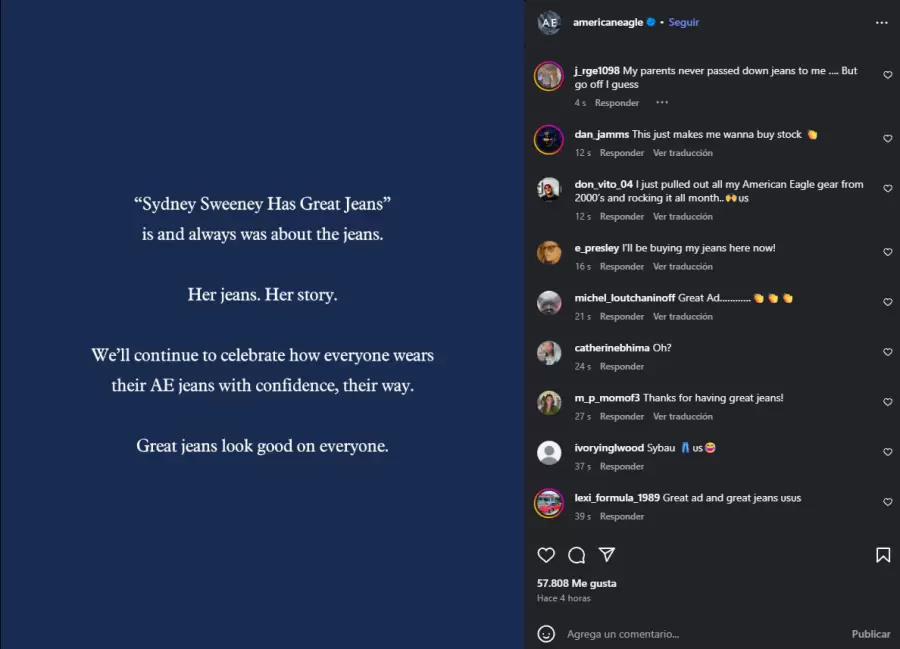Open emoji picker in comment box
This screenshot has height=649, width=900.
pyautogui.click(x=546, y=634)
